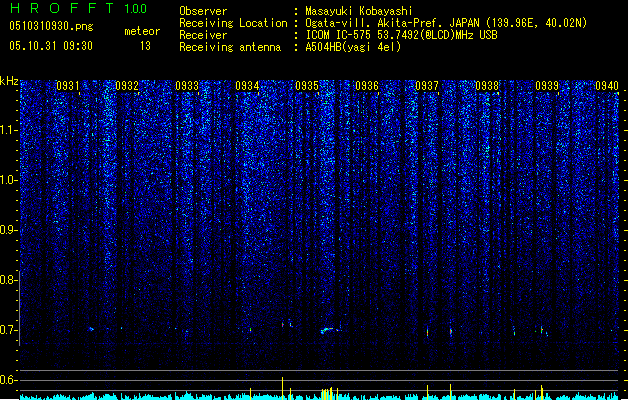Image resolution: width=629 pixels, height=400 pixels.
Task: Select the file name 0510310930.png
Action: [51, 26]
